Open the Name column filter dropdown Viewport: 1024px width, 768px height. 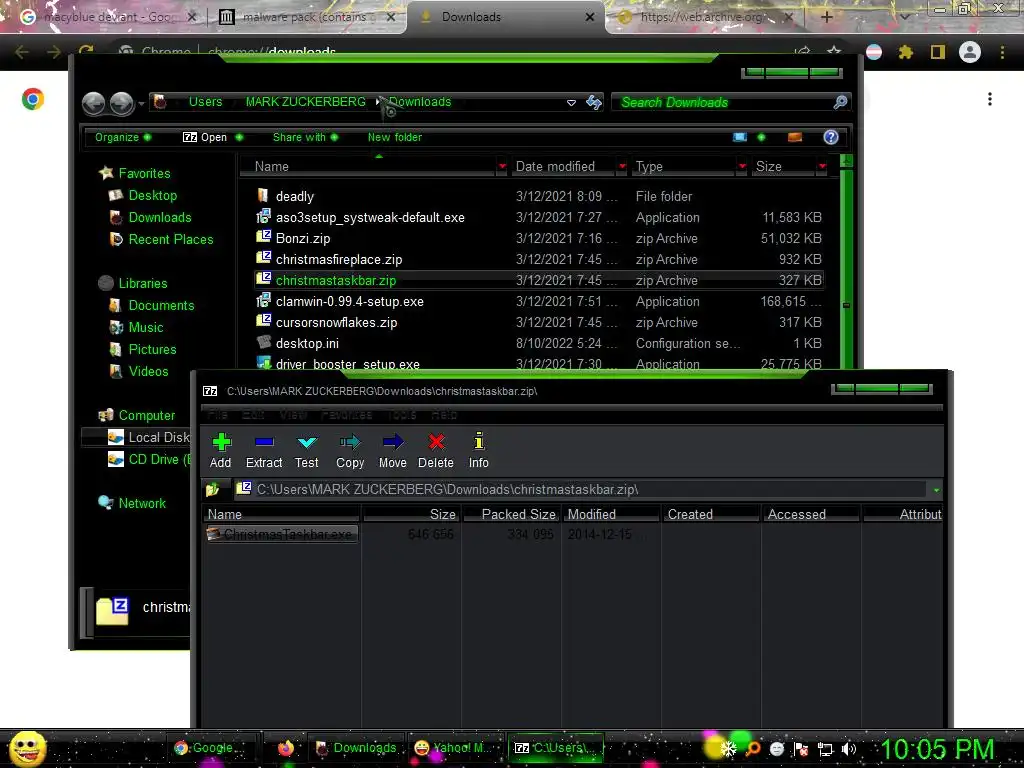click(x=502, y=167)
